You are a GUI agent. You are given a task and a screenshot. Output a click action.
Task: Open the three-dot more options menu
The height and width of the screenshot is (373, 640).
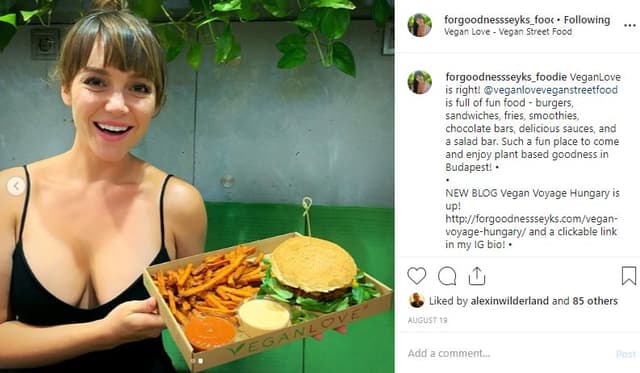(630, 26)
